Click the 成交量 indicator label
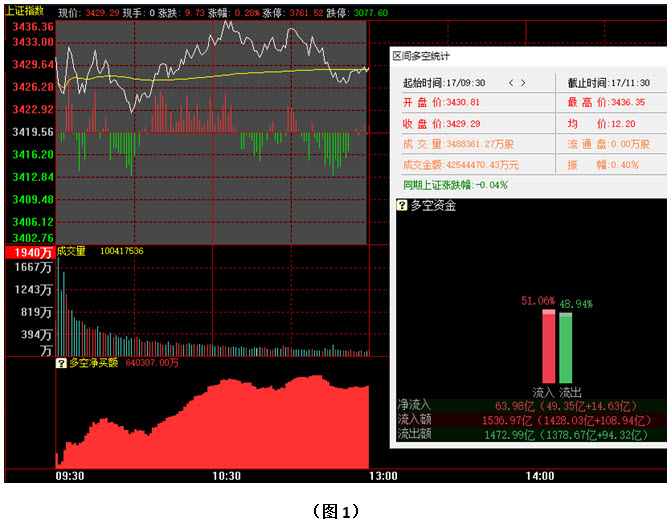The height and width of the screenshot is (532, 671). point(71,251)
